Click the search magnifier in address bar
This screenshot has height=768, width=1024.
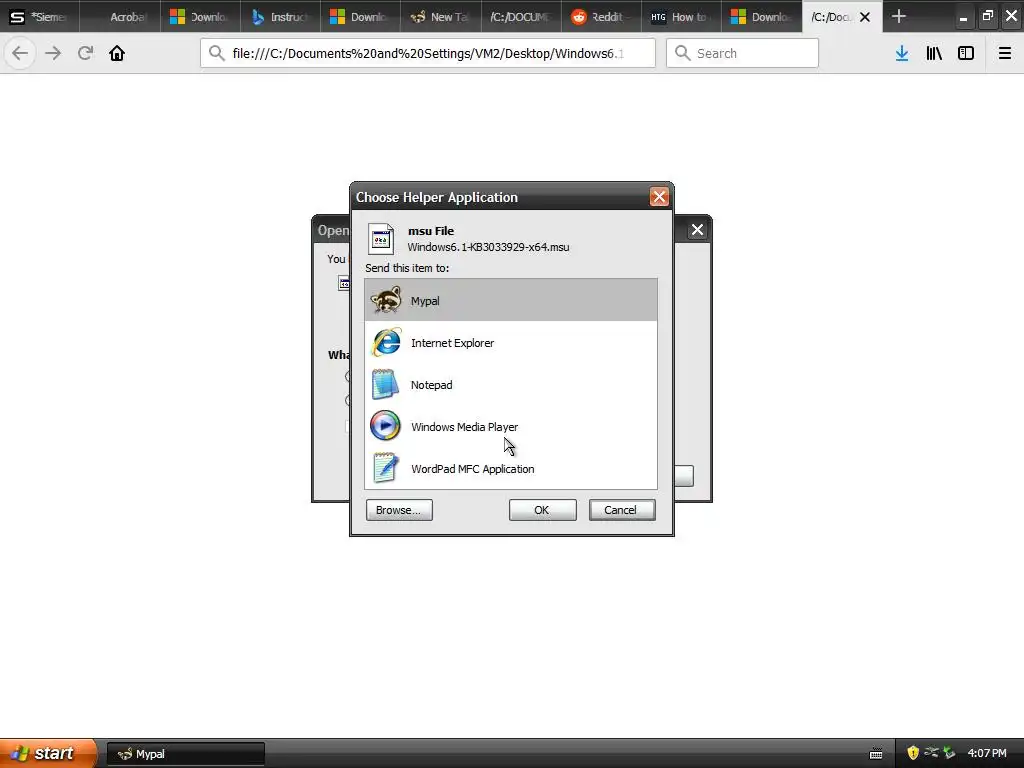(x=217, y=53)
